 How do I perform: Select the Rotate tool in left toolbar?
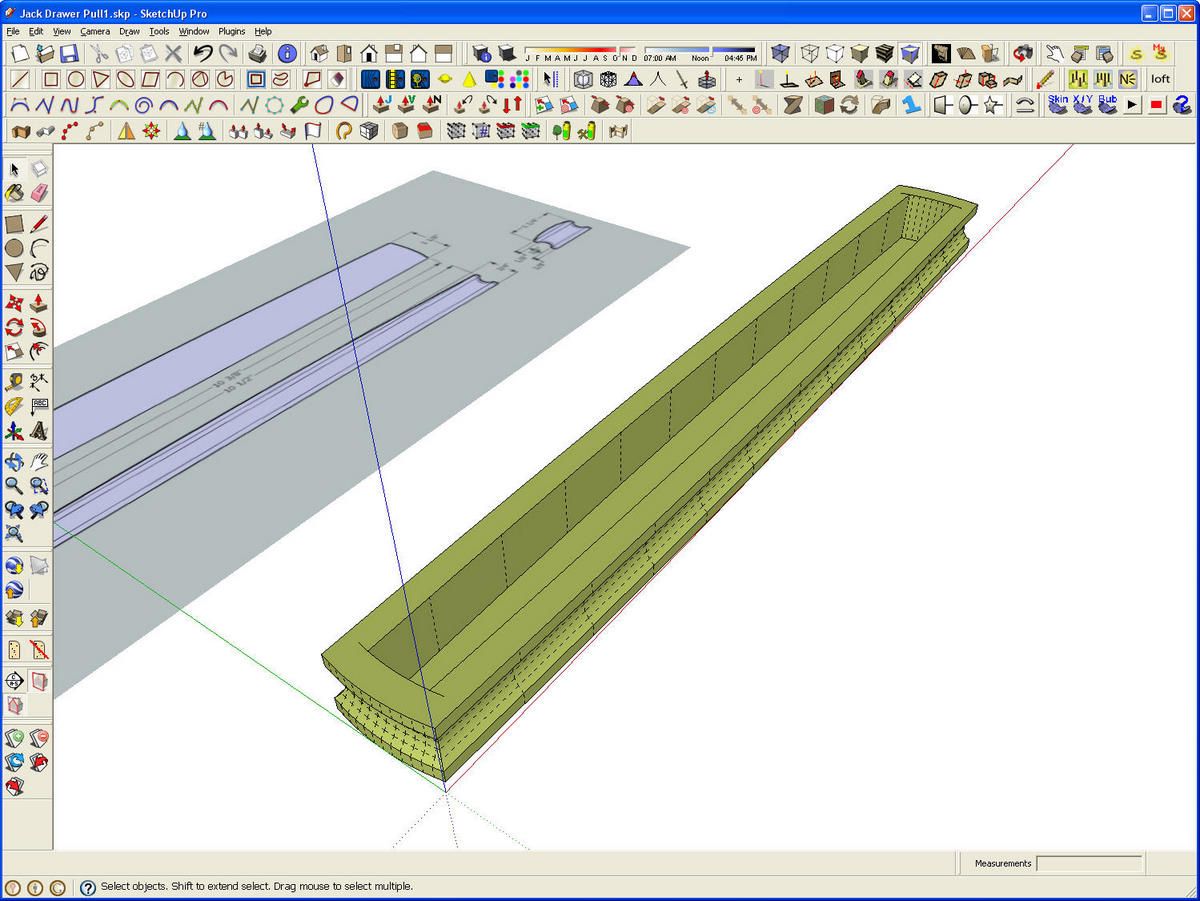point(15,327)
